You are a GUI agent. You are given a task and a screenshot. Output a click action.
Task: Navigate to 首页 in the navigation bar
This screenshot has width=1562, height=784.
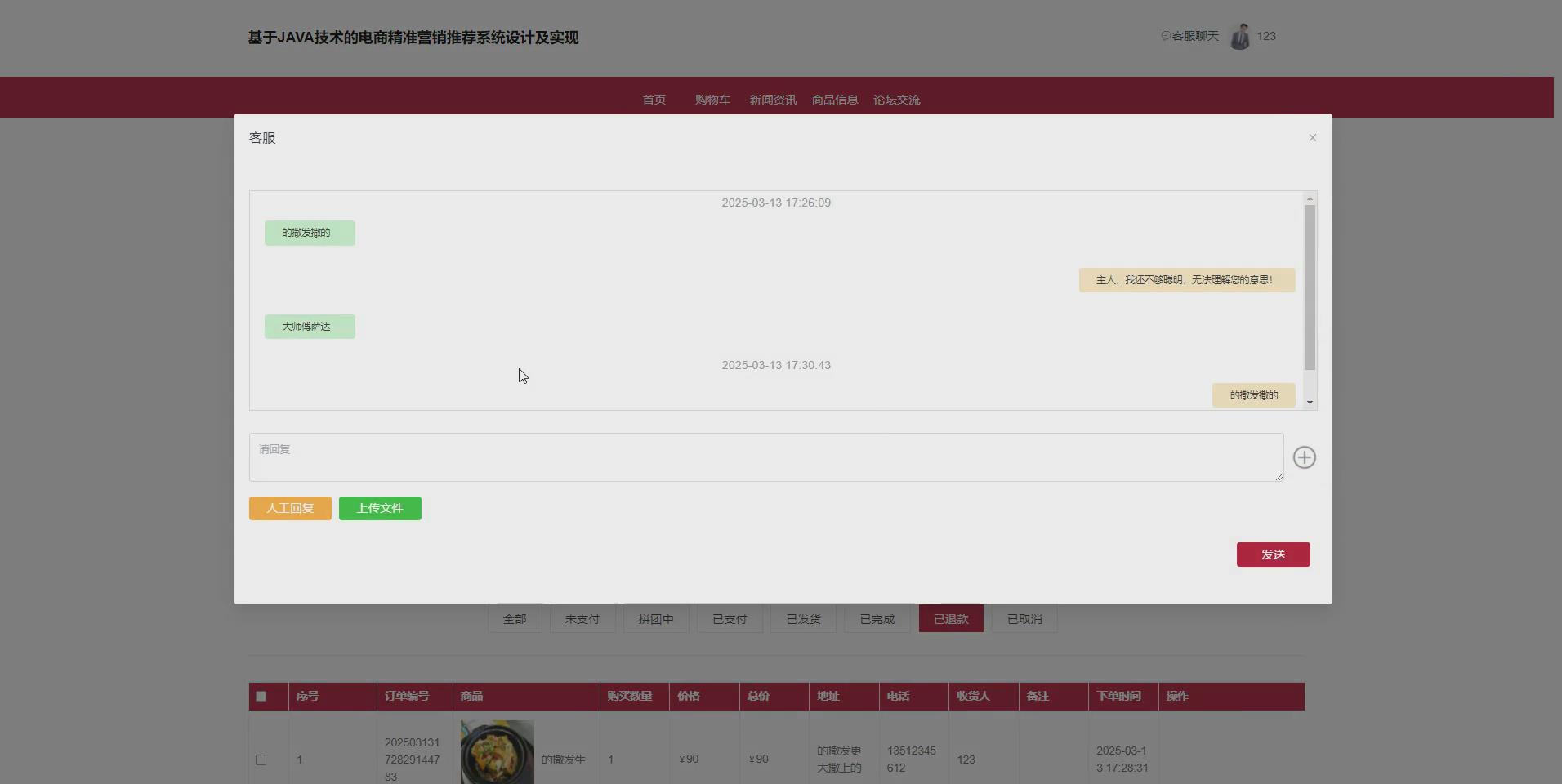coord(654,99)
